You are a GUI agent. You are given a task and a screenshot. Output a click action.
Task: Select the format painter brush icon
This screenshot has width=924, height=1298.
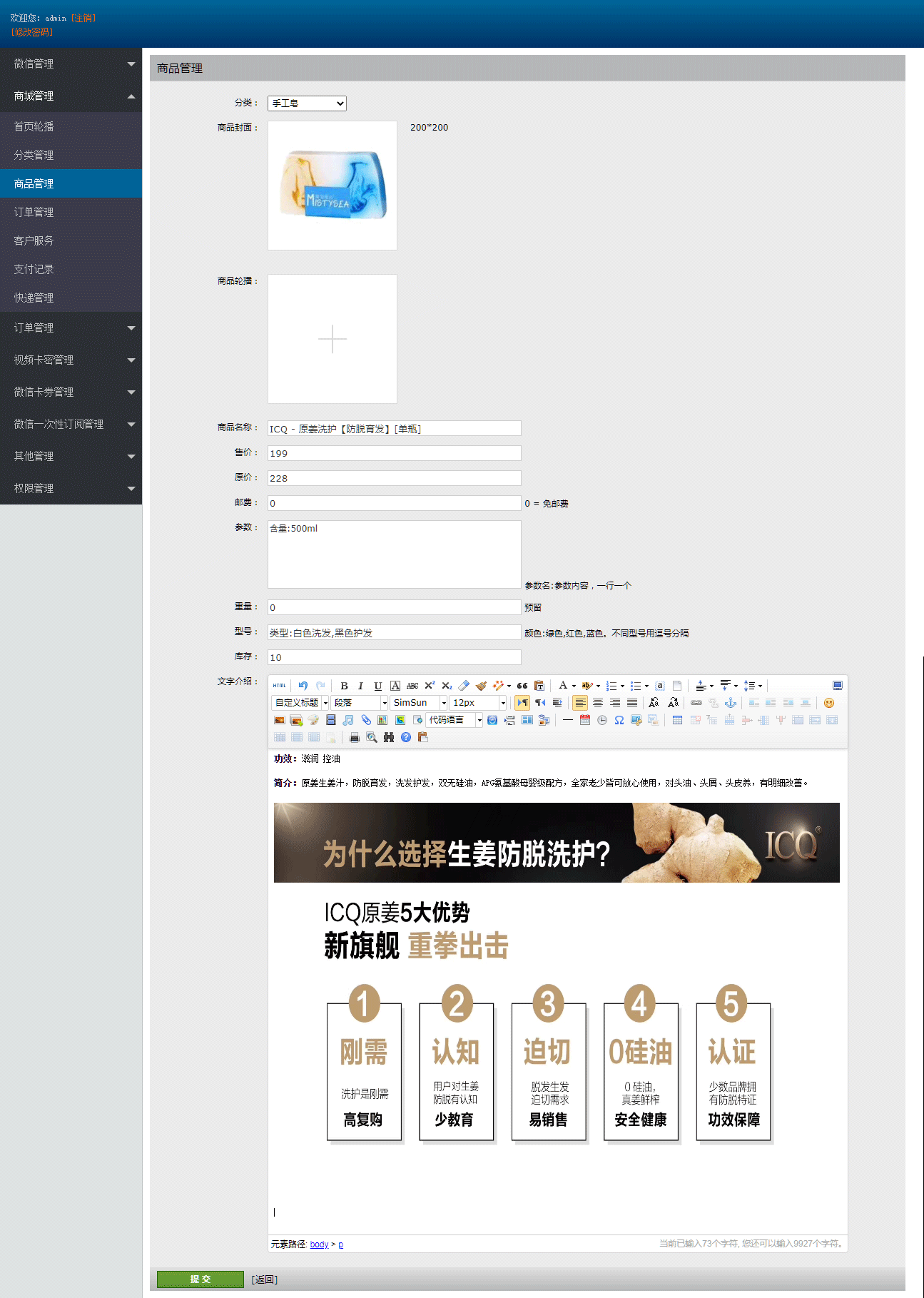pos(481,686)
